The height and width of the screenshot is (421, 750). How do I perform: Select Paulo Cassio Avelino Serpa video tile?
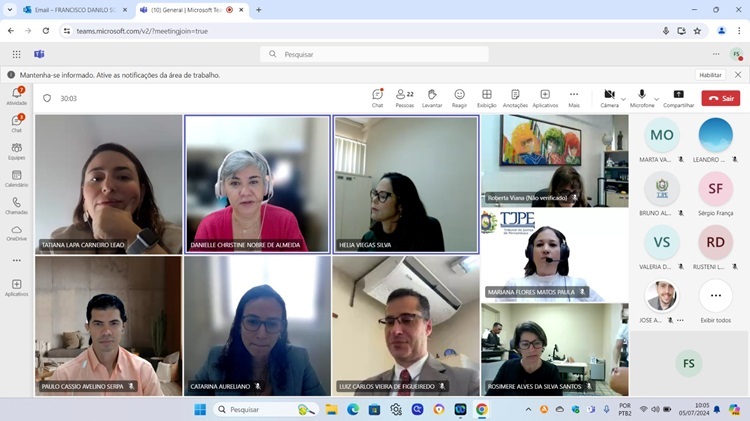(109, 326)
